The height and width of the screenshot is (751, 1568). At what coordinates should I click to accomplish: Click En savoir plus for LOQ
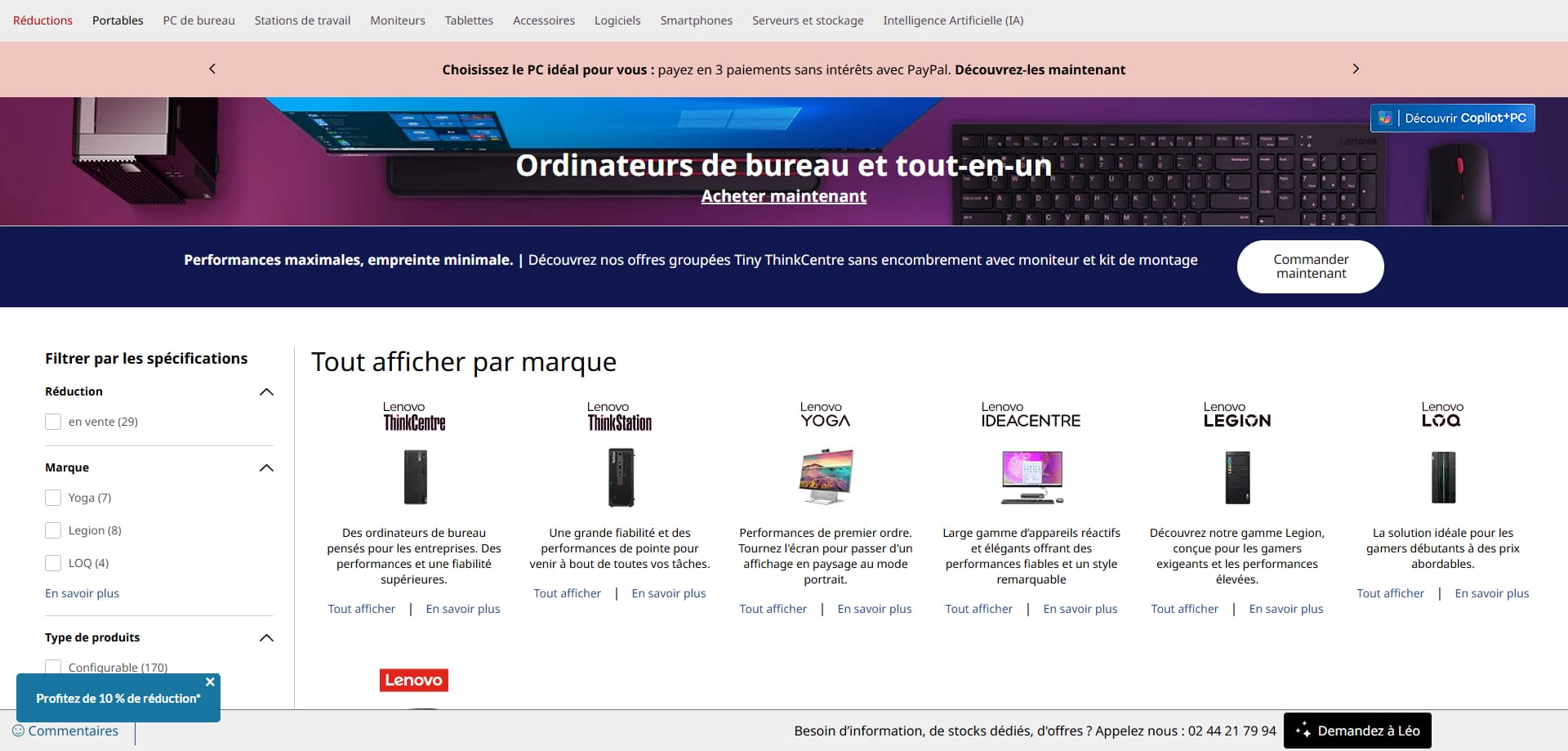[x=1492, y=593]
